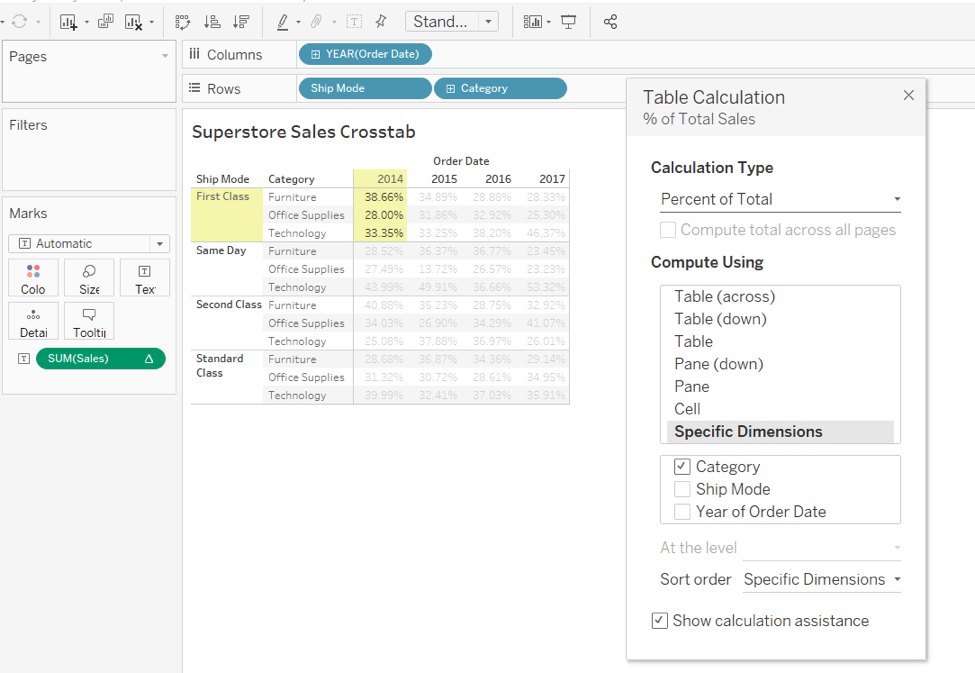Activate the Highlight pen icon
The height and width of the screenshot is (673, 975).
point(283,21)
